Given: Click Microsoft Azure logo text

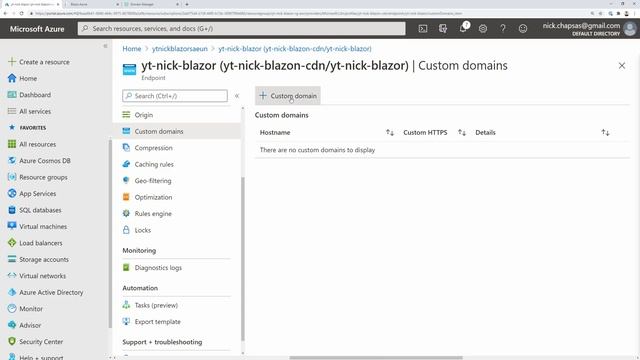Looking at the screenshot, I should 37,29.
